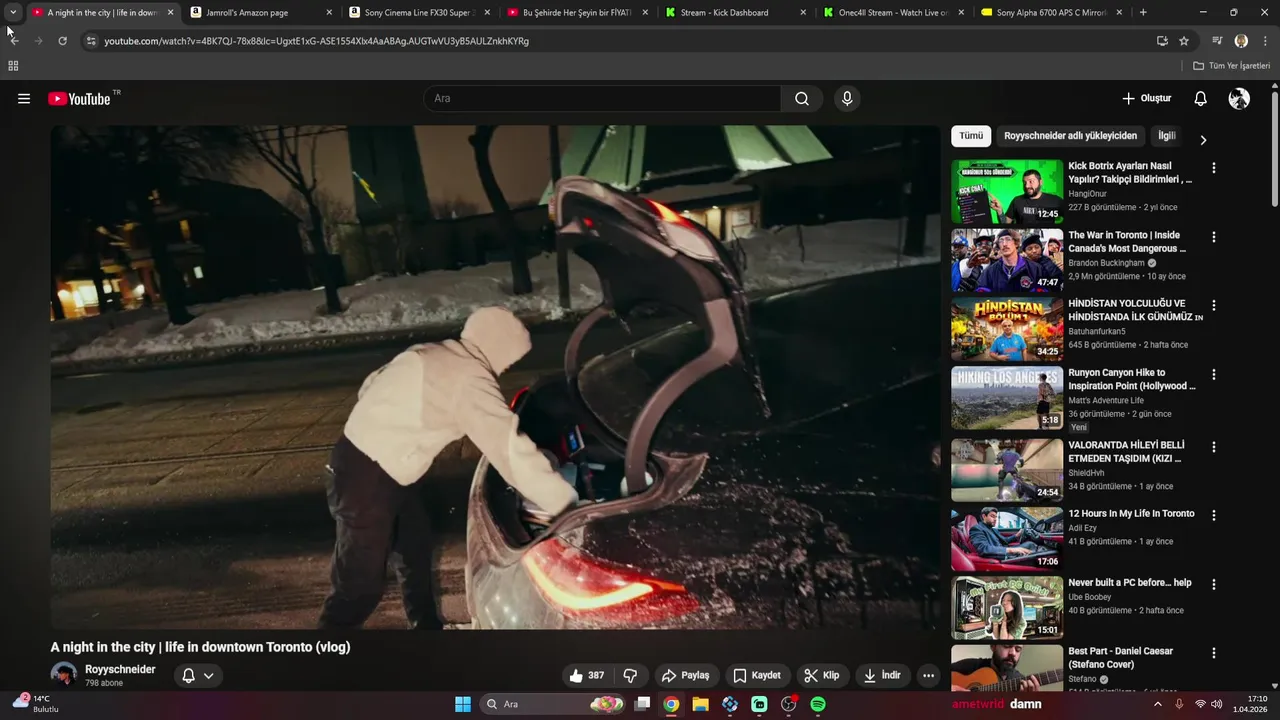Open Best Part - Daniel Caesar title

1120,658
